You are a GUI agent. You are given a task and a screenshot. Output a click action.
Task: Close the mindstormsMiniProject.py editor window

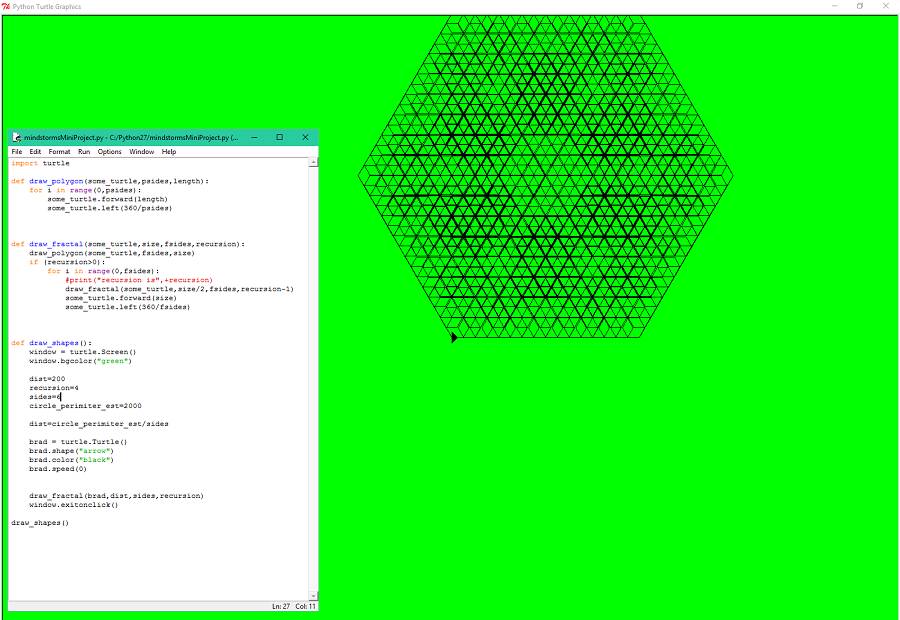click(x=305, y=137)
